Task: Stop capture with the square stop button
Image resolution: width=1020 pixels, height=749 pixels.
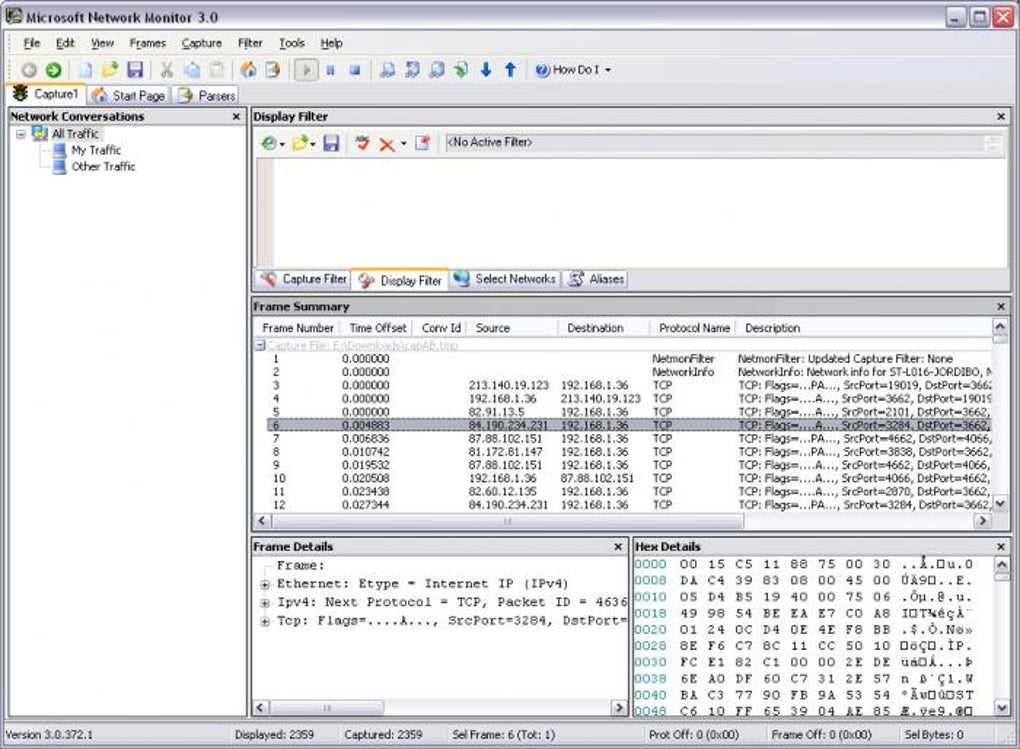Action: tap(355, 70)
